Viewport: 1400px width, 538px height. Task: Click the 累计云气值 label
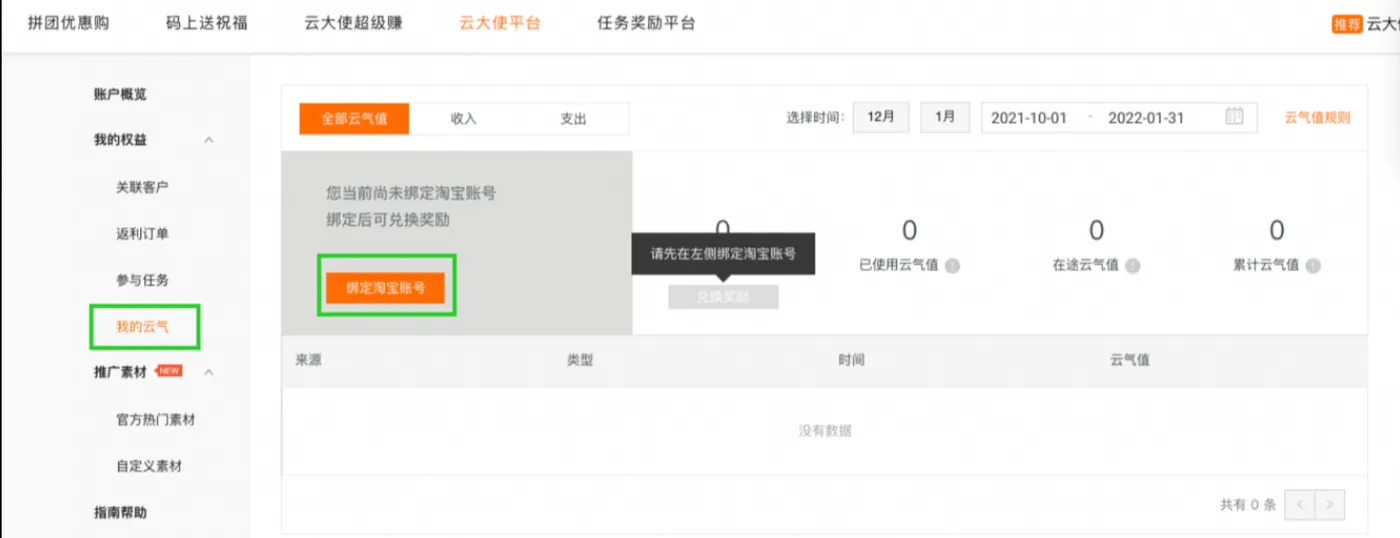pos(1266,266)
